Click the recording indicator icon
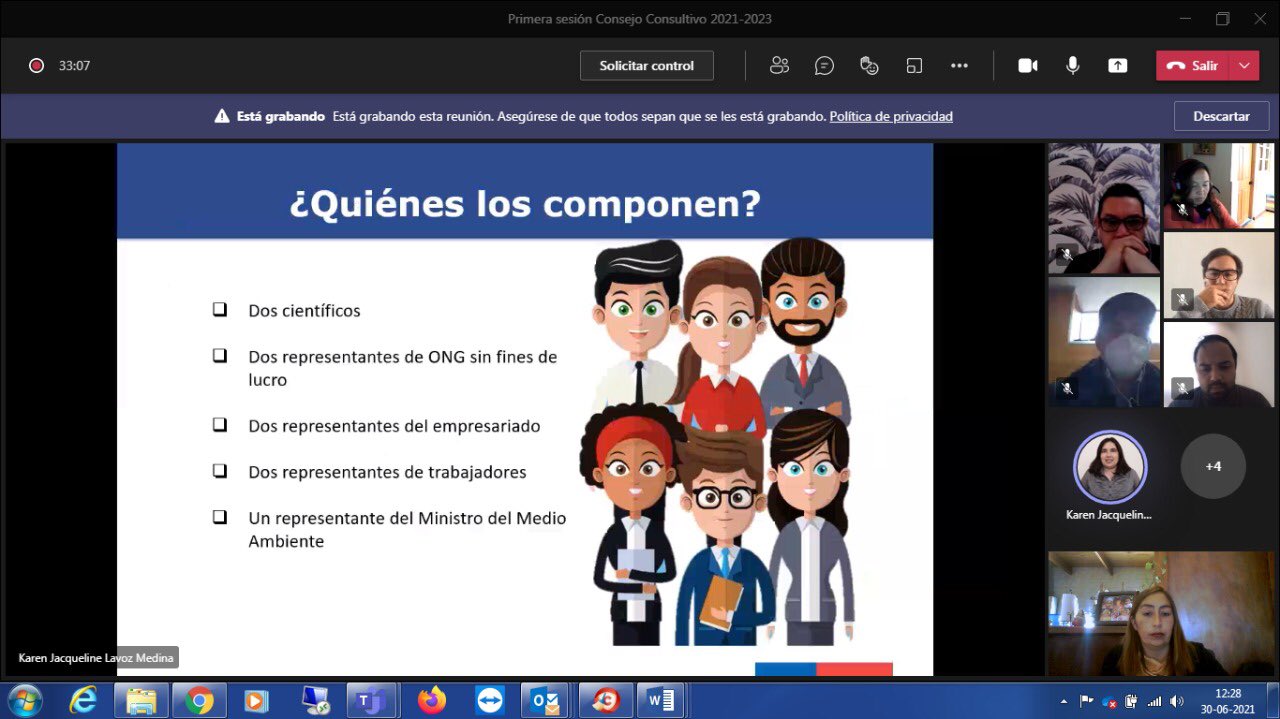1280x719 pixels. [x=35, y=64]
